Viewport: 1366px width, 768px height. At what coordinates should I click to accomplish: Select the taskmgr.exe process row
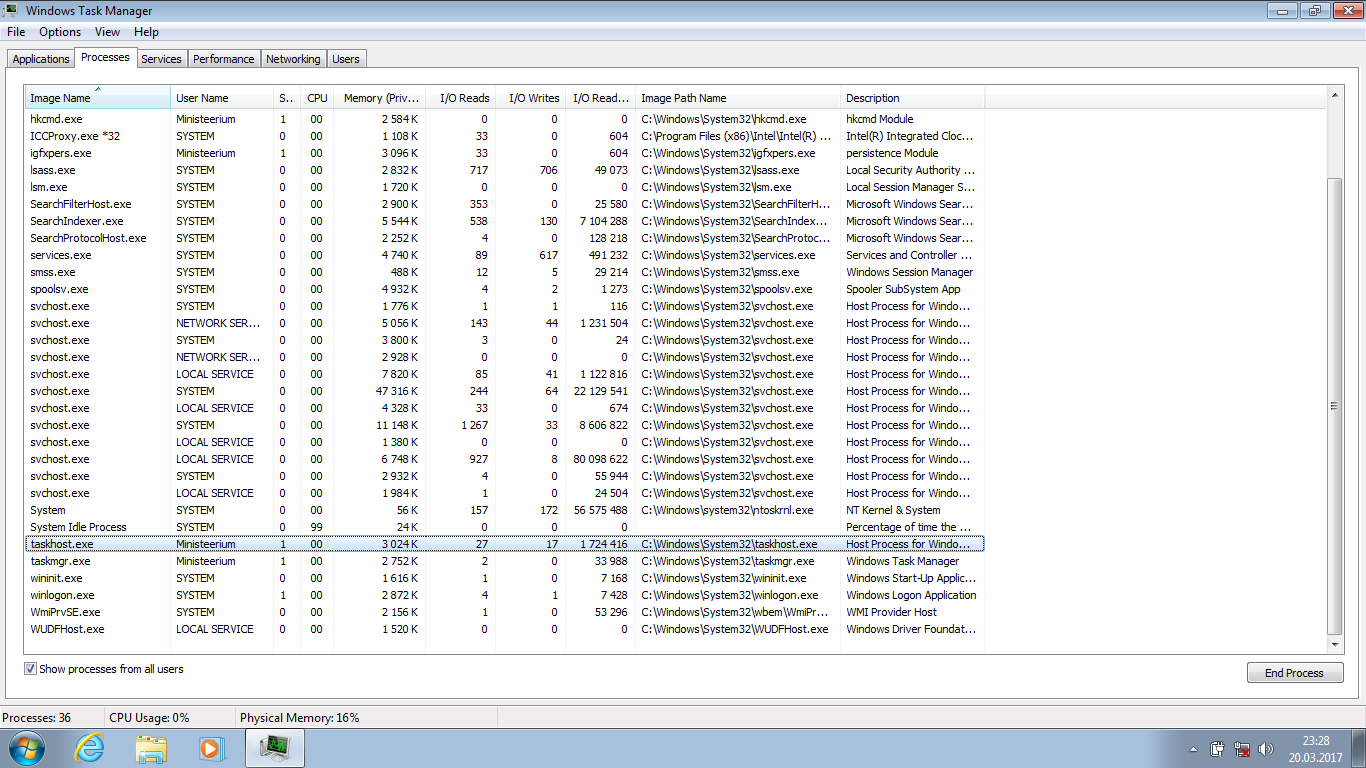[63, 561]
